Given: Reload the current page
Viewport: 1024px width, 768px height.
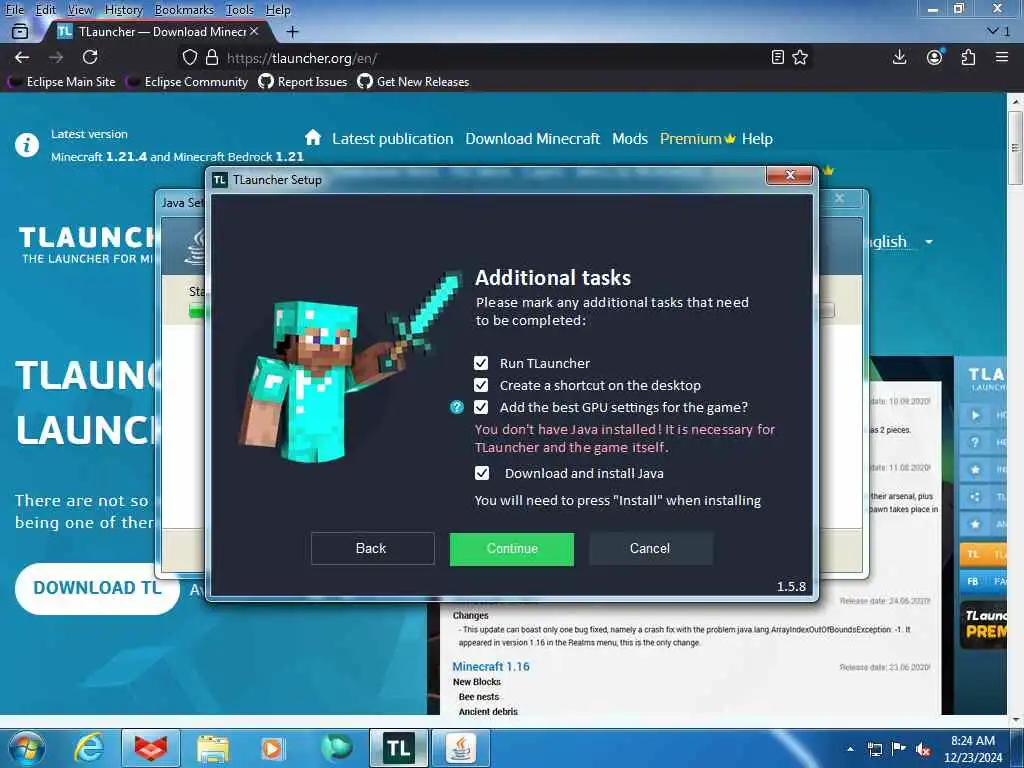Looking at the screenshot, I should [x=90, y=57].
